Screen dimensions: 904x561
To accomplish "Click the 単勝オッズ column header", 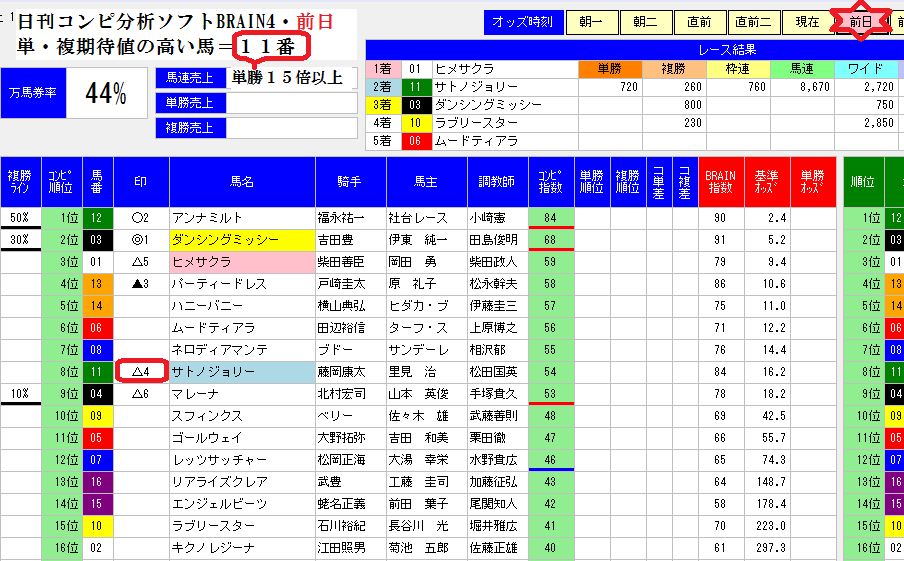I will point(813,182).
